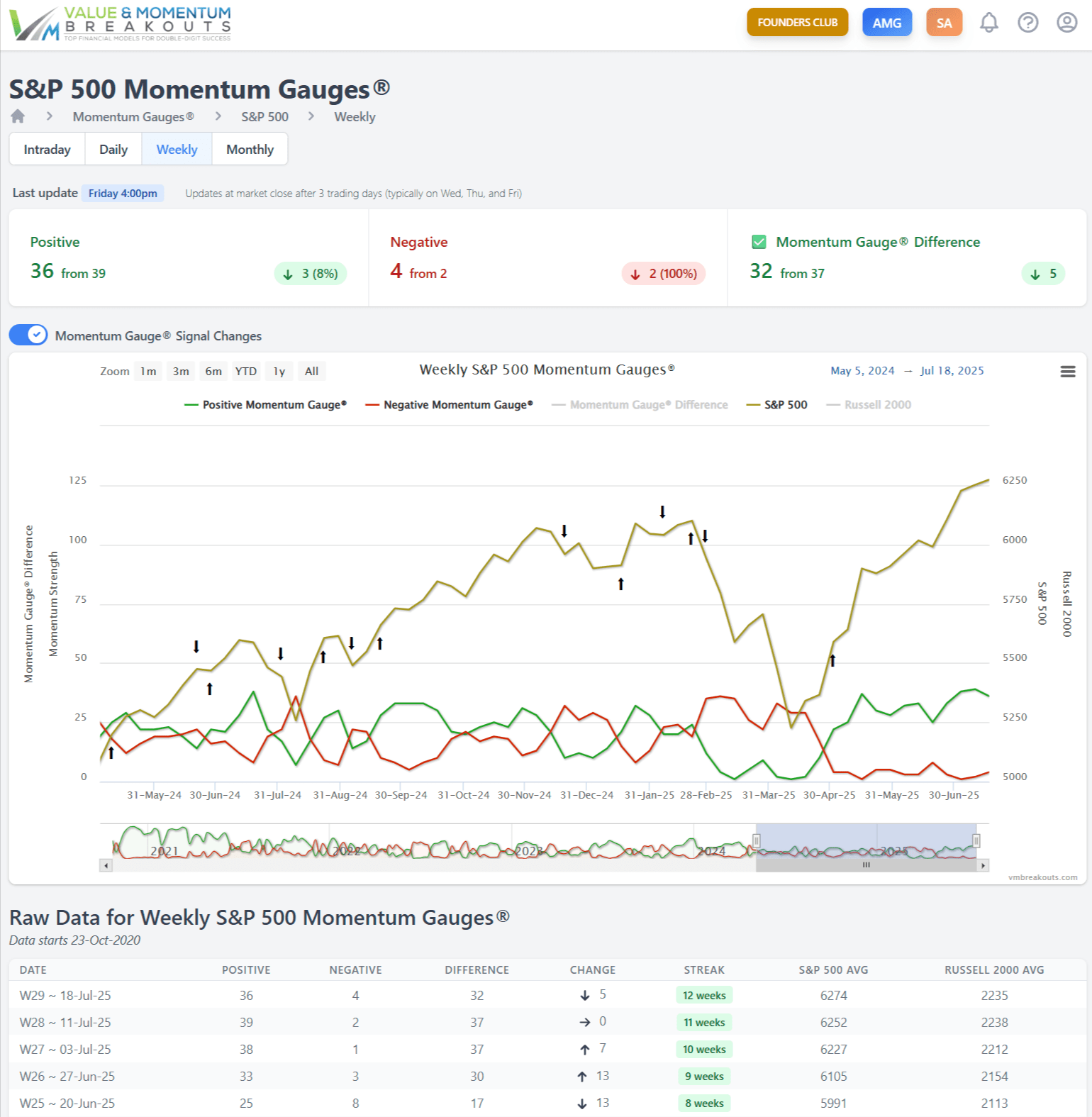Screen dimensions: 1092x1117
Task: Click the navigator left range handle
Action: click(757, 841)
